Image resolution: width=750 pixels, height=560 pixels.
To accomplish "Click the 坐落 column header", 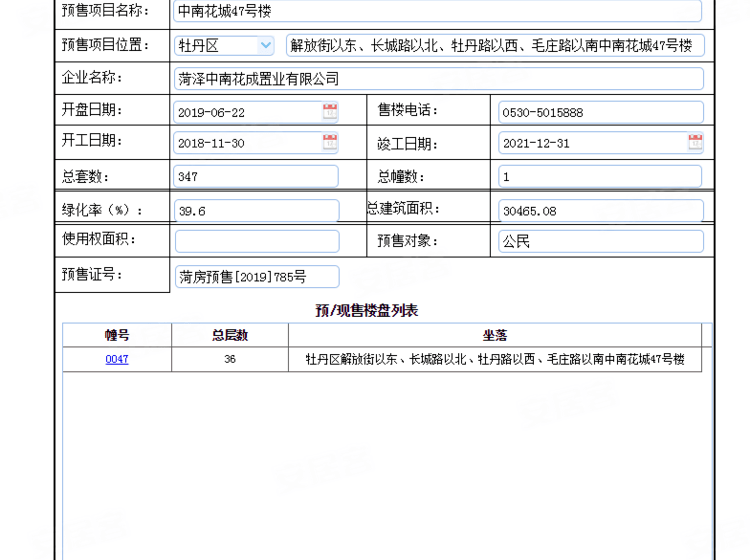I will click(494, 335).
